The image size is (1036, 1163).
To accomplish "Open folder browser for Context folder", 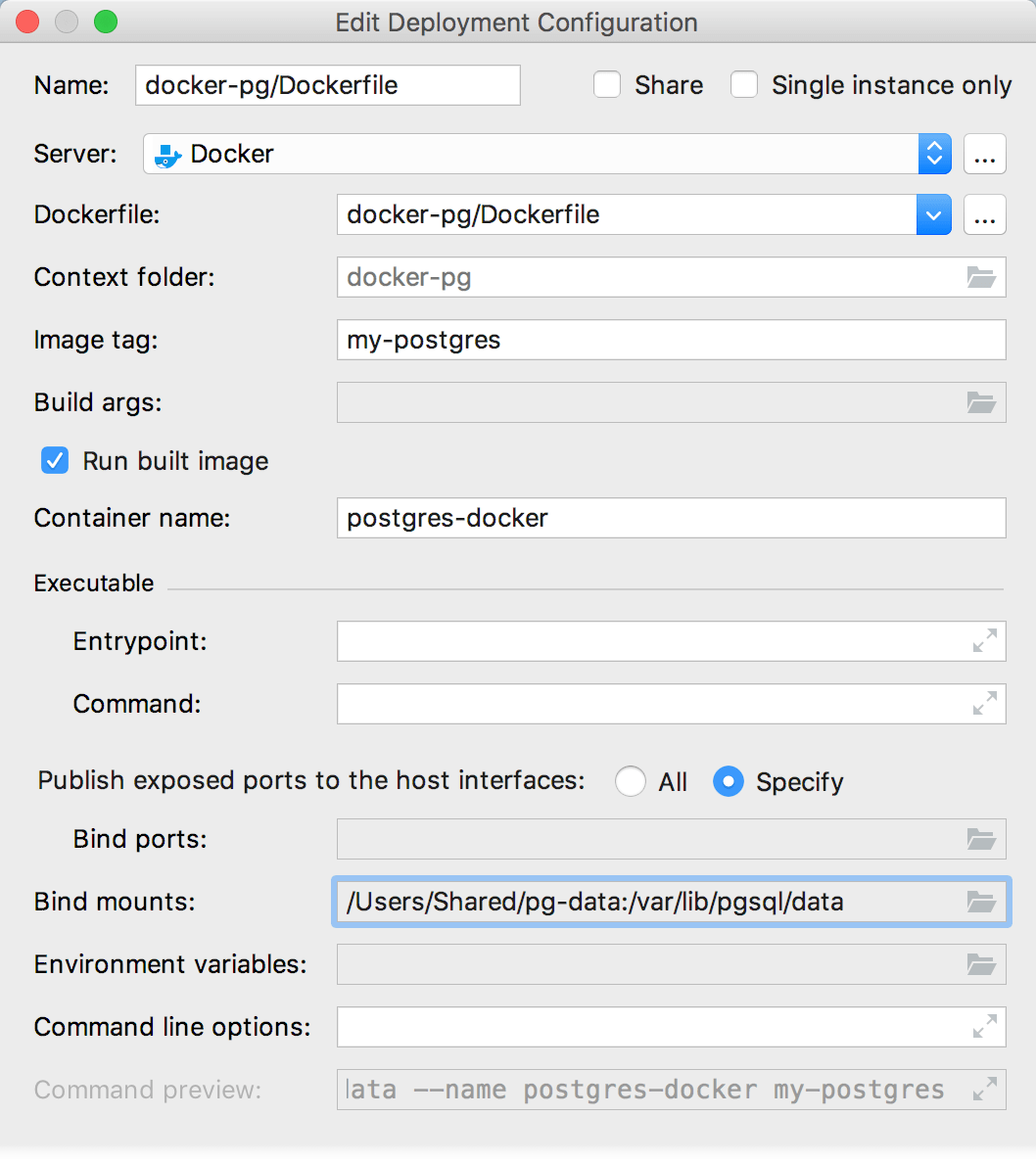I will coord(981,277).
